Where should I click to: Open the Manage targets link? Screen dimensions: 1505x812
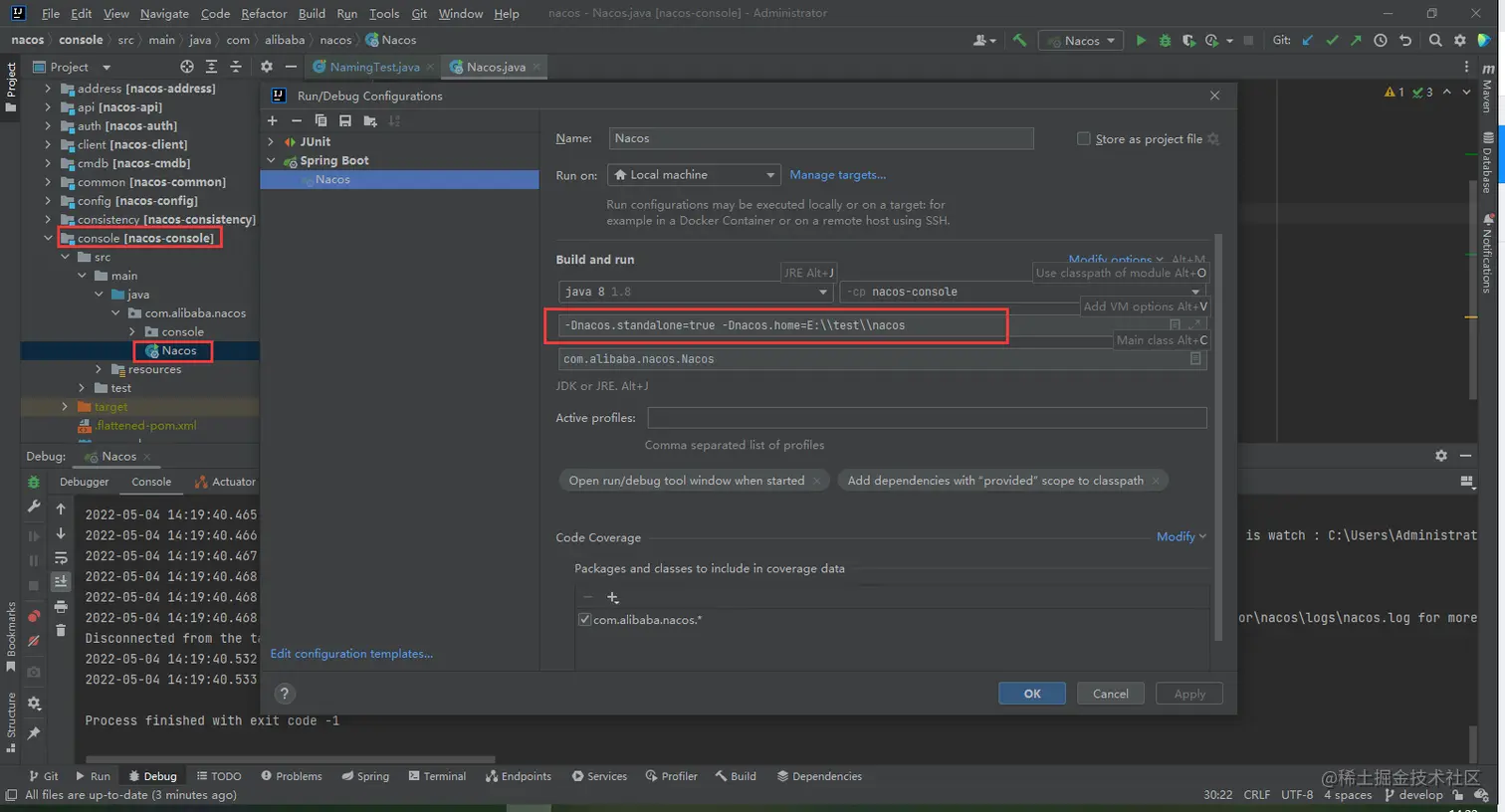(837, 175)
